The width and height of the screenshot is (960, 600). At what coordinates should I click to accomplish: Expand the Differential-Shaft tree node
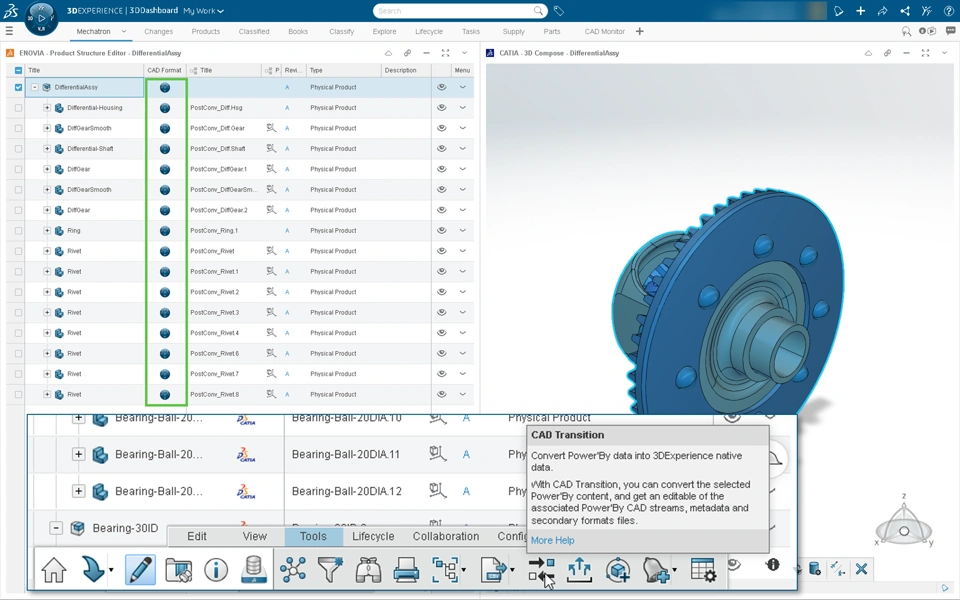click(x=47, y=149)
